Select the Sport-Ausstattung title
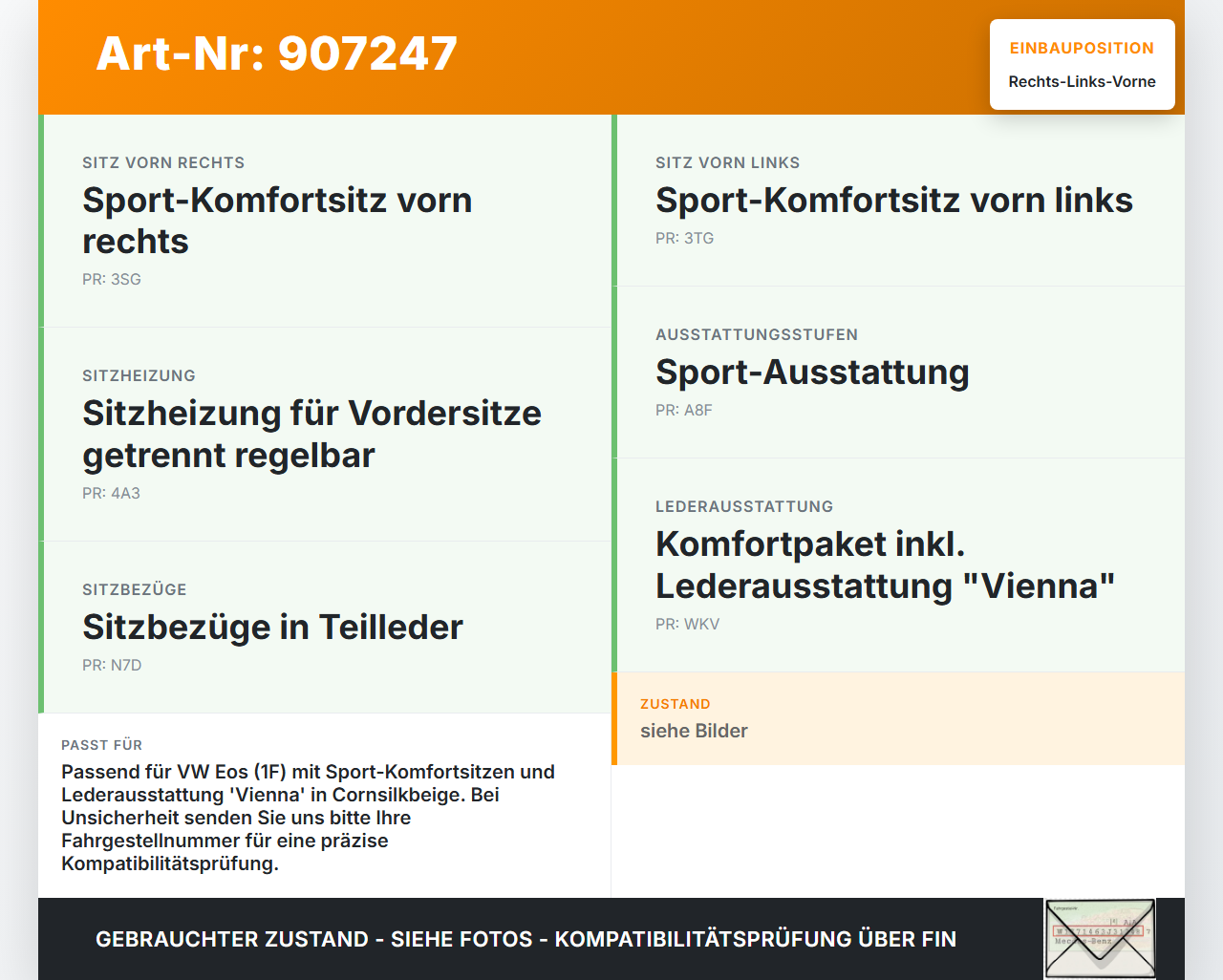Screen dimensions: 1223x980 coord(812,373)
